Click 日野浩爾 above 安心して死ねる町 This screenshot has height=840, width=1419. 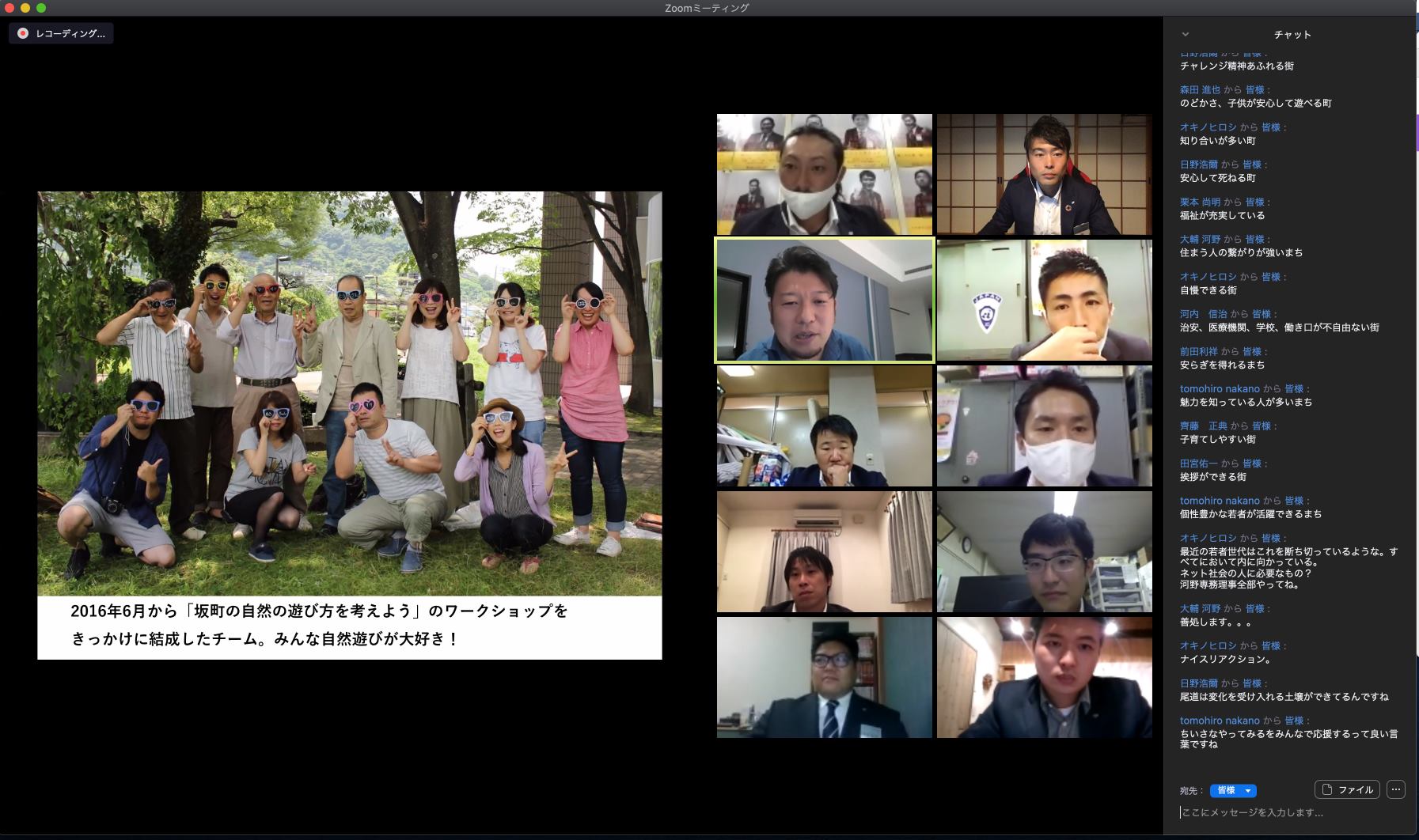click(1199, 165)
